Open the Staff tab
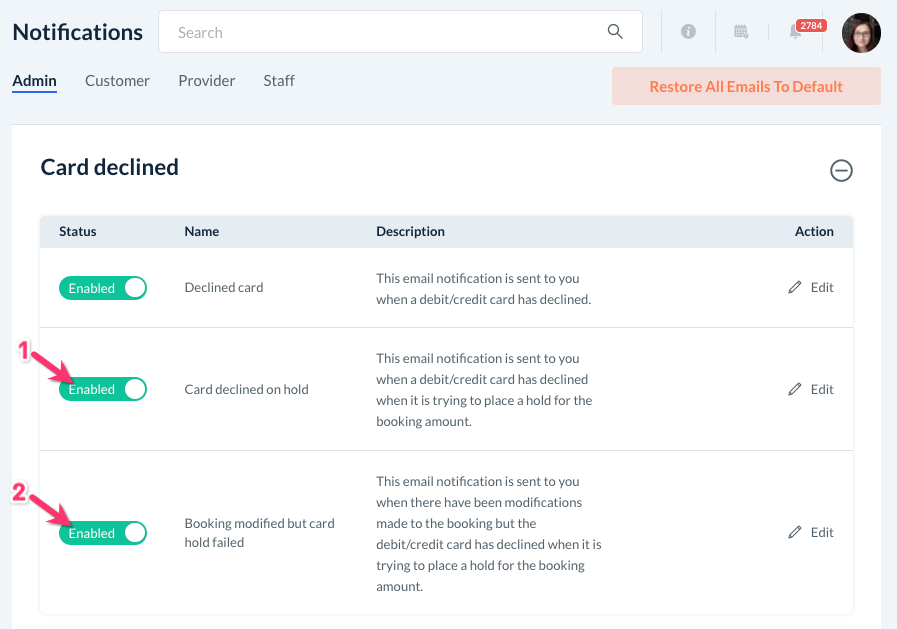897x629 pixels. click(279, 81)
